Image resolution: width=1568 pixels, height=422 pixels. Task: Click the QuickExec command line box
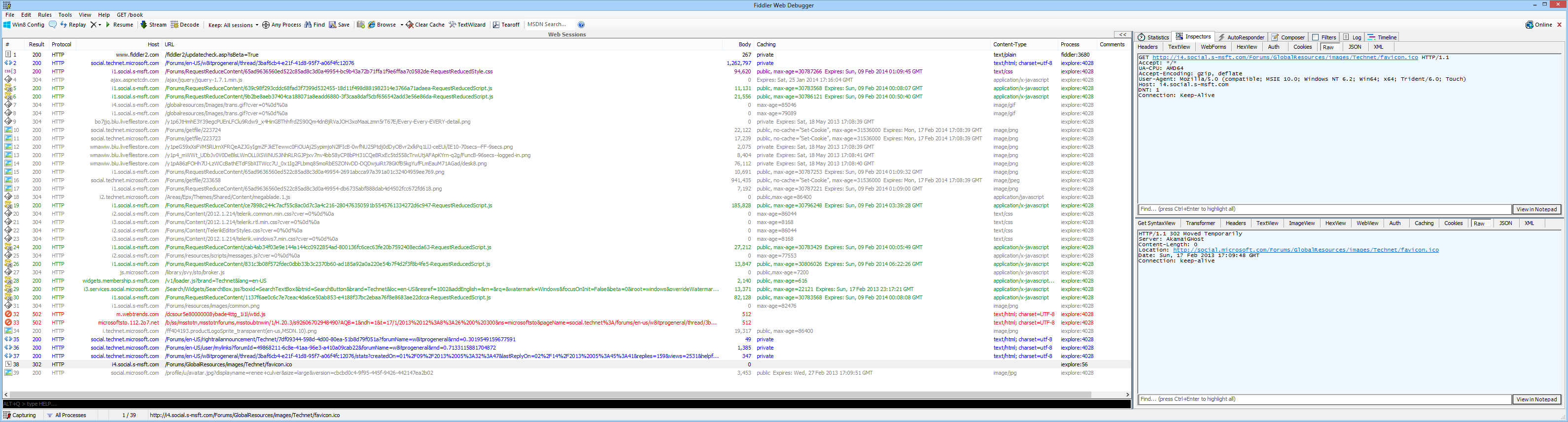(x=566, y=404)
